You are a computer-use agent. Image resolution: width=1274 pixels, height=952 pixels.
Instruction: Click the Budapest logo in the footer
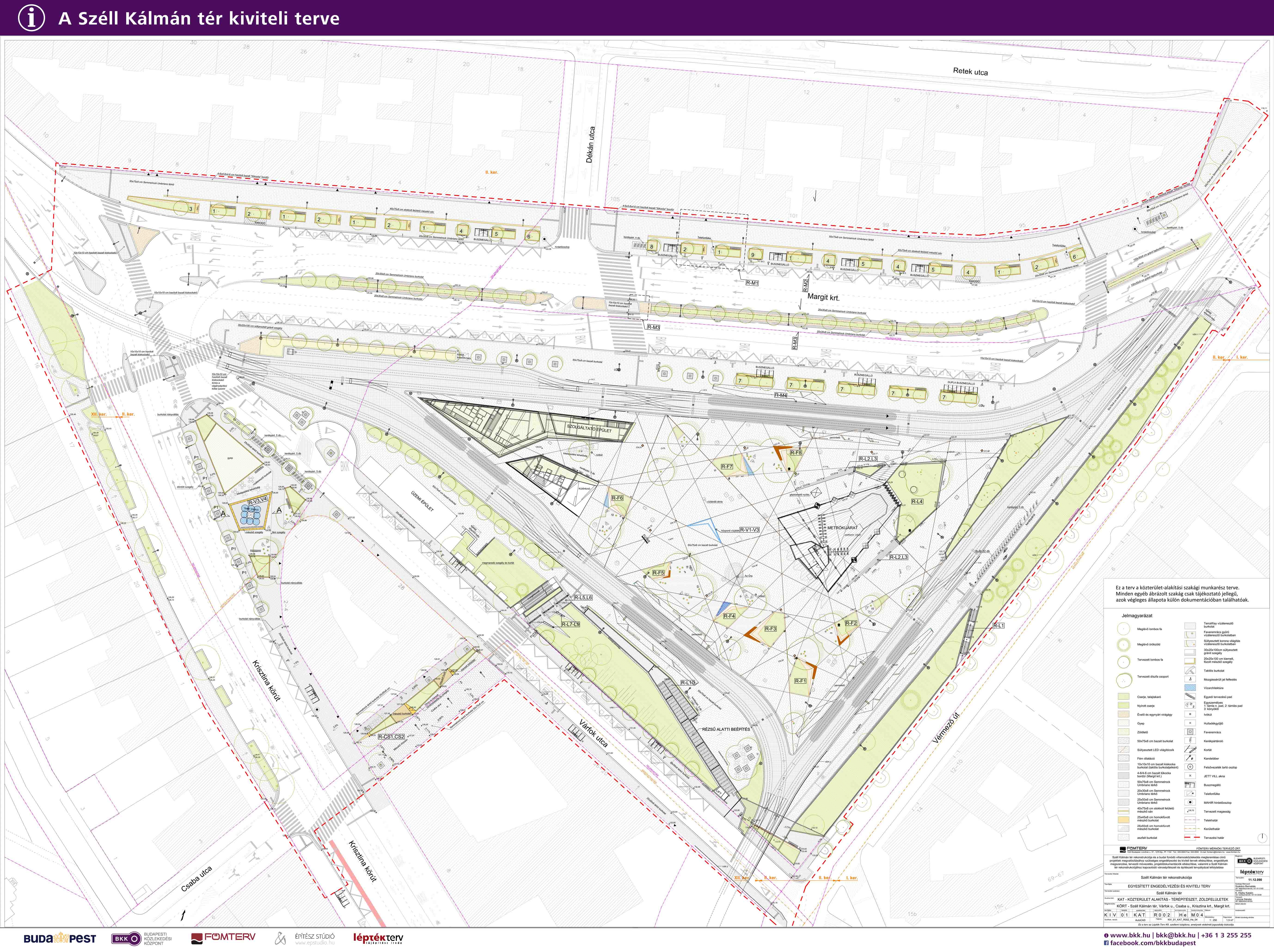[60, 939]
